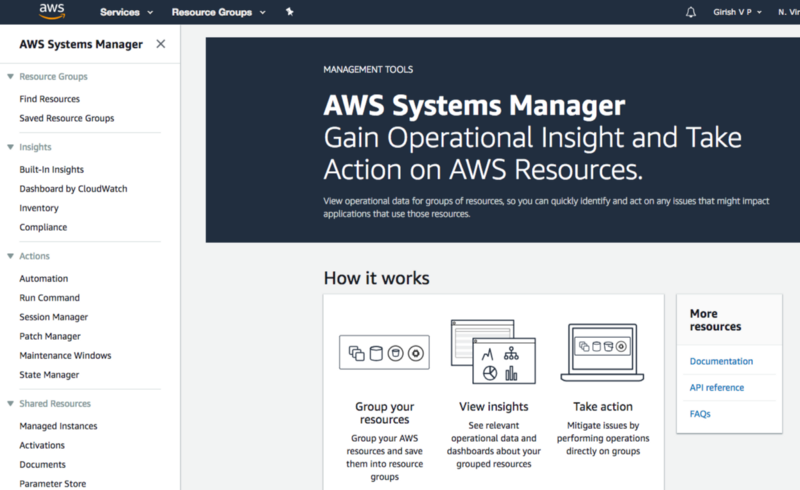Go to Built-In Insights
Screen dimensions: 800x490
pos(52,169)
